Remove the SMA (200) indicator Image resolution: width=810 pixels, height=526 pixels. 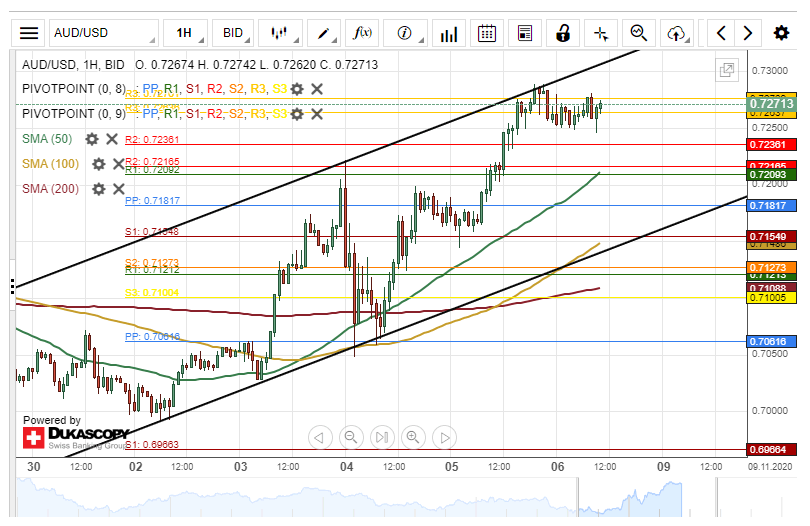(119, 189)
